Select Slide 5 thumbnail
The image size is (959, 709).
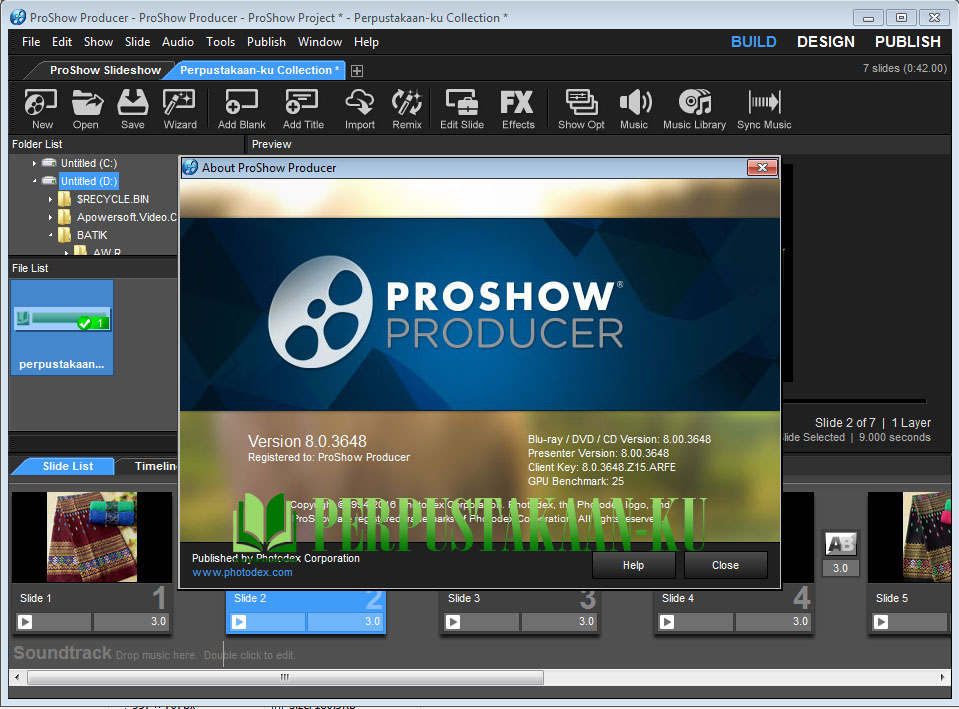909,537
